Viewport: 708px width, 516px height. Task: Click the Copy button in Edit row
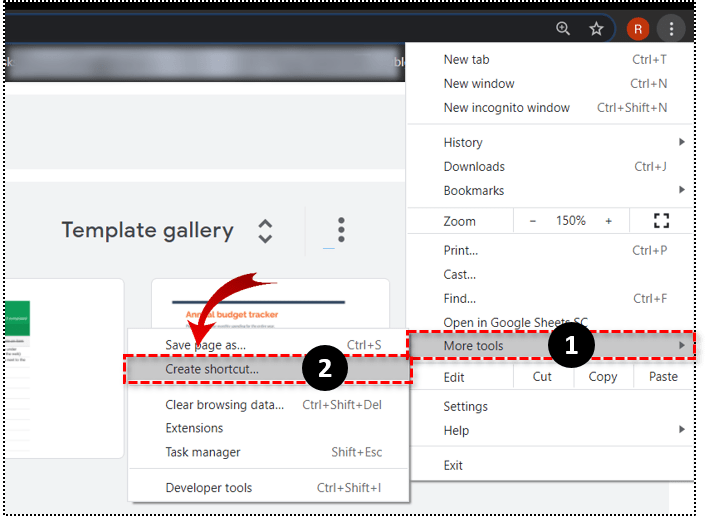(x=602, y=377)
